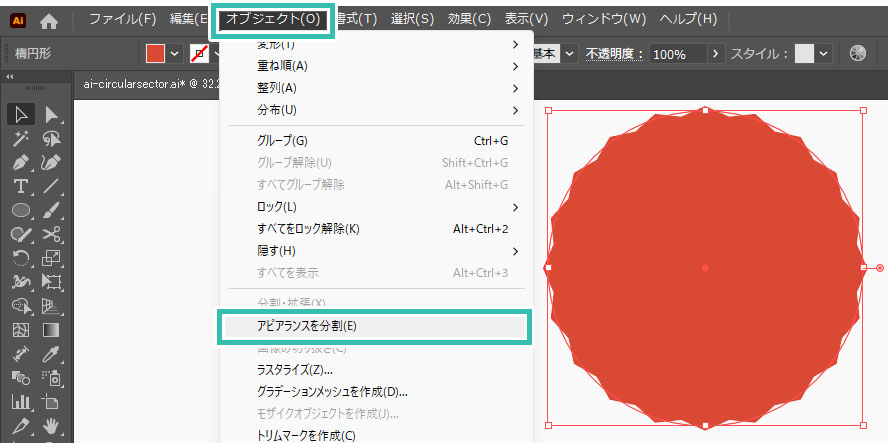The width and height of the screenshot is (888, 443).
Task: Click the opacity value input field
Action: [x=675, y=54]
